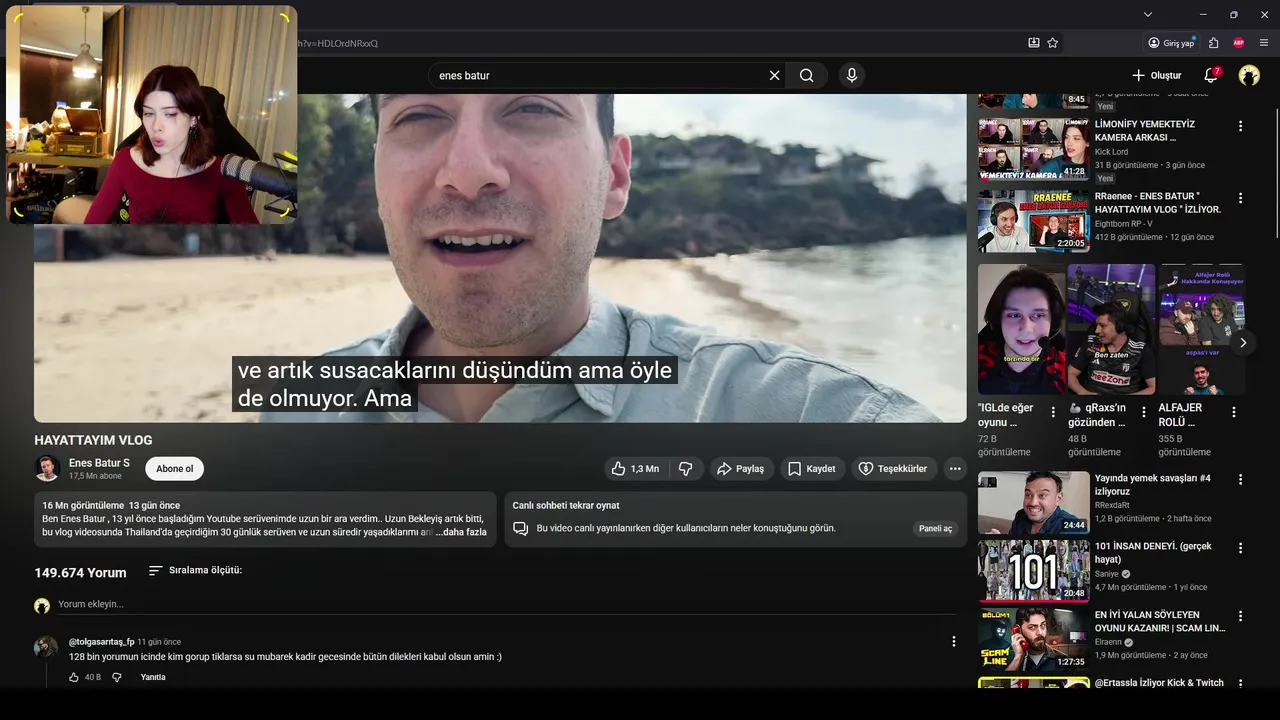
Task: Open account avatar menu
Action: [x=1249, y=75]
